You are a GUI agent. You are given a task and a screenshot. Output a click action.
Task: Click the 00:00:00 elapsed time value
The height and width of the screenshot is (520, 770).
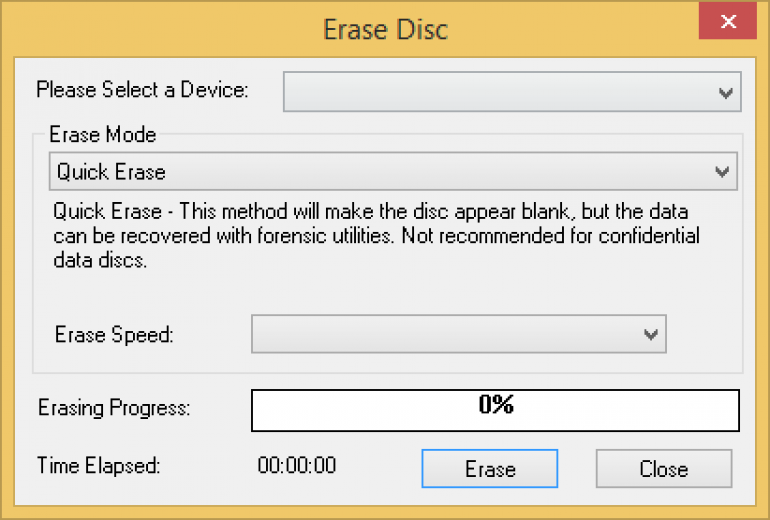(297, 466)
